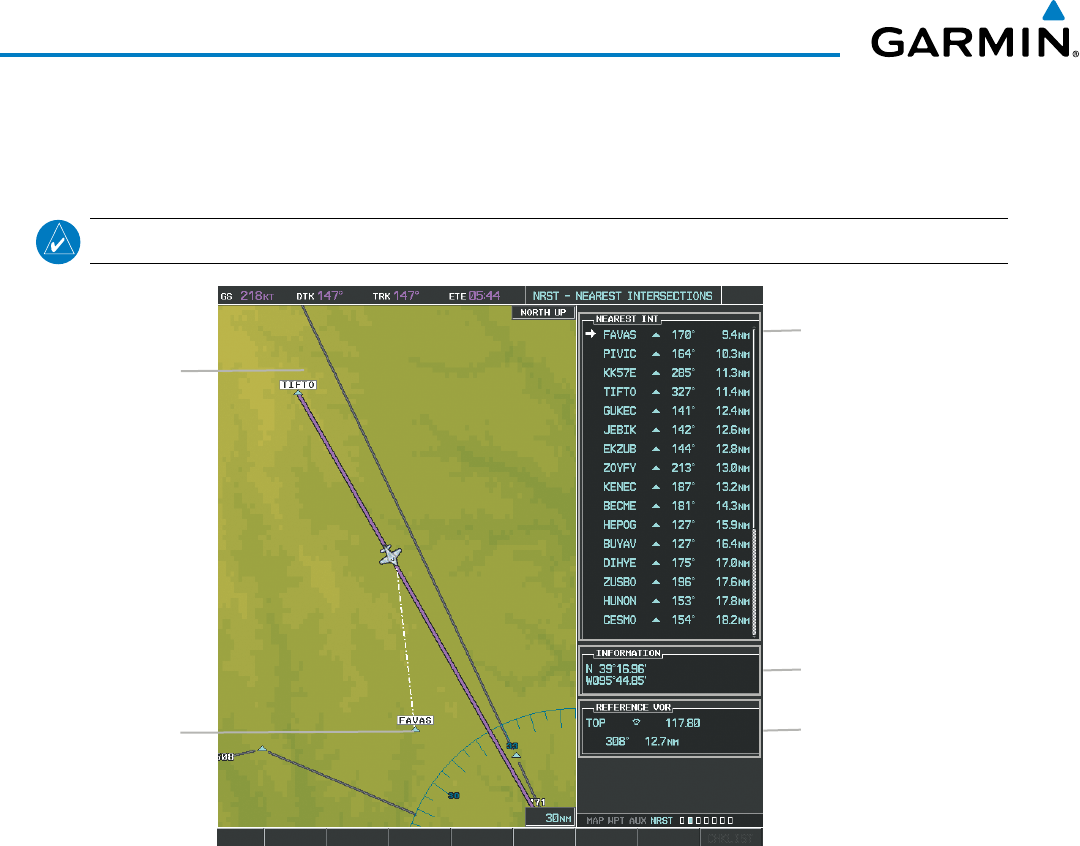Click the triangle icon next to ZOYFY
This screenshot has width=1080, height=846.
(656, 468)
